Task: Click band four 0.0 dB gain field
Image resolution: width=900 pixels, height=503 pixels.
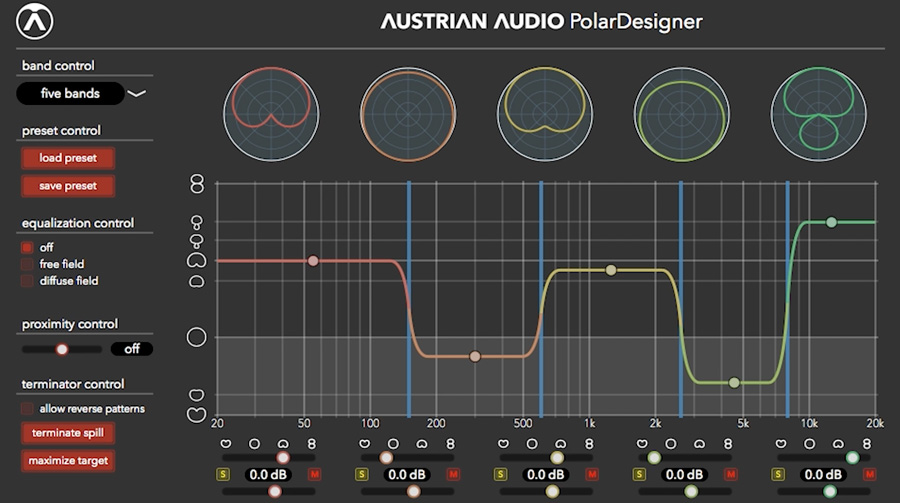Action: (x=684, y=475)
